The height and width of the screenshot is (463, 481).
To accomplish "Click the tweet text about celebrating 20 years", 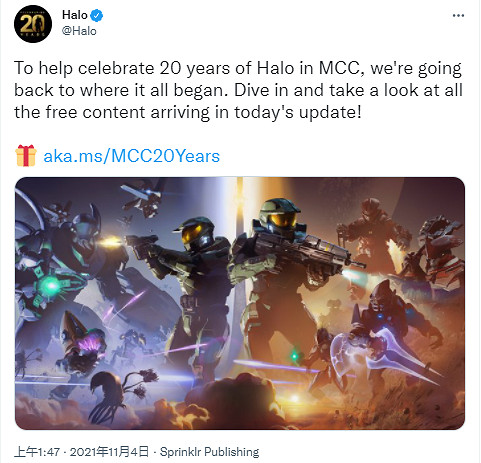I will coord(238,90).
